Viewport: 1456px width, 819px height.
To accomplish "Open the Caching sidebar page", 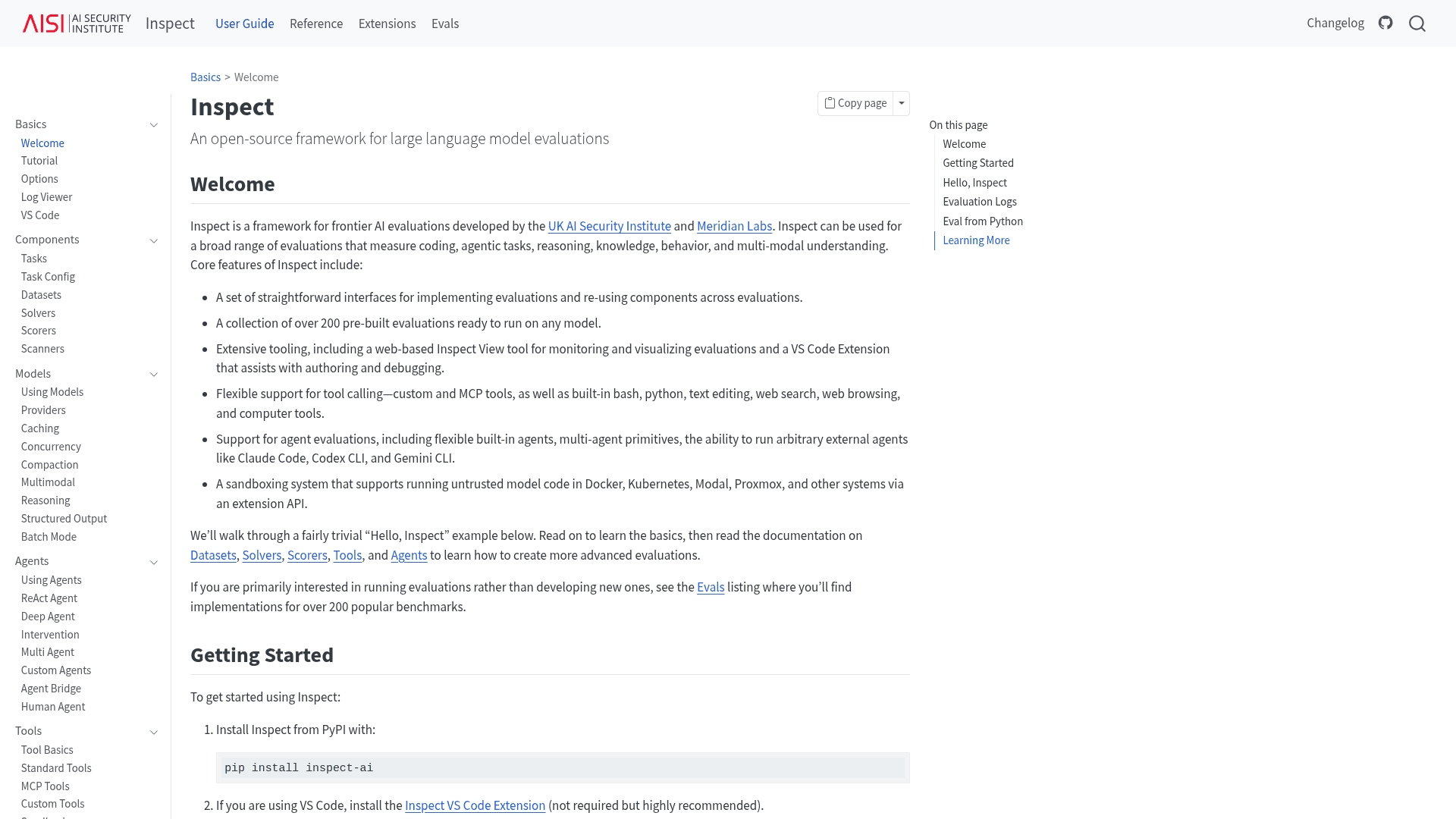I will click(x=40, y=428).
